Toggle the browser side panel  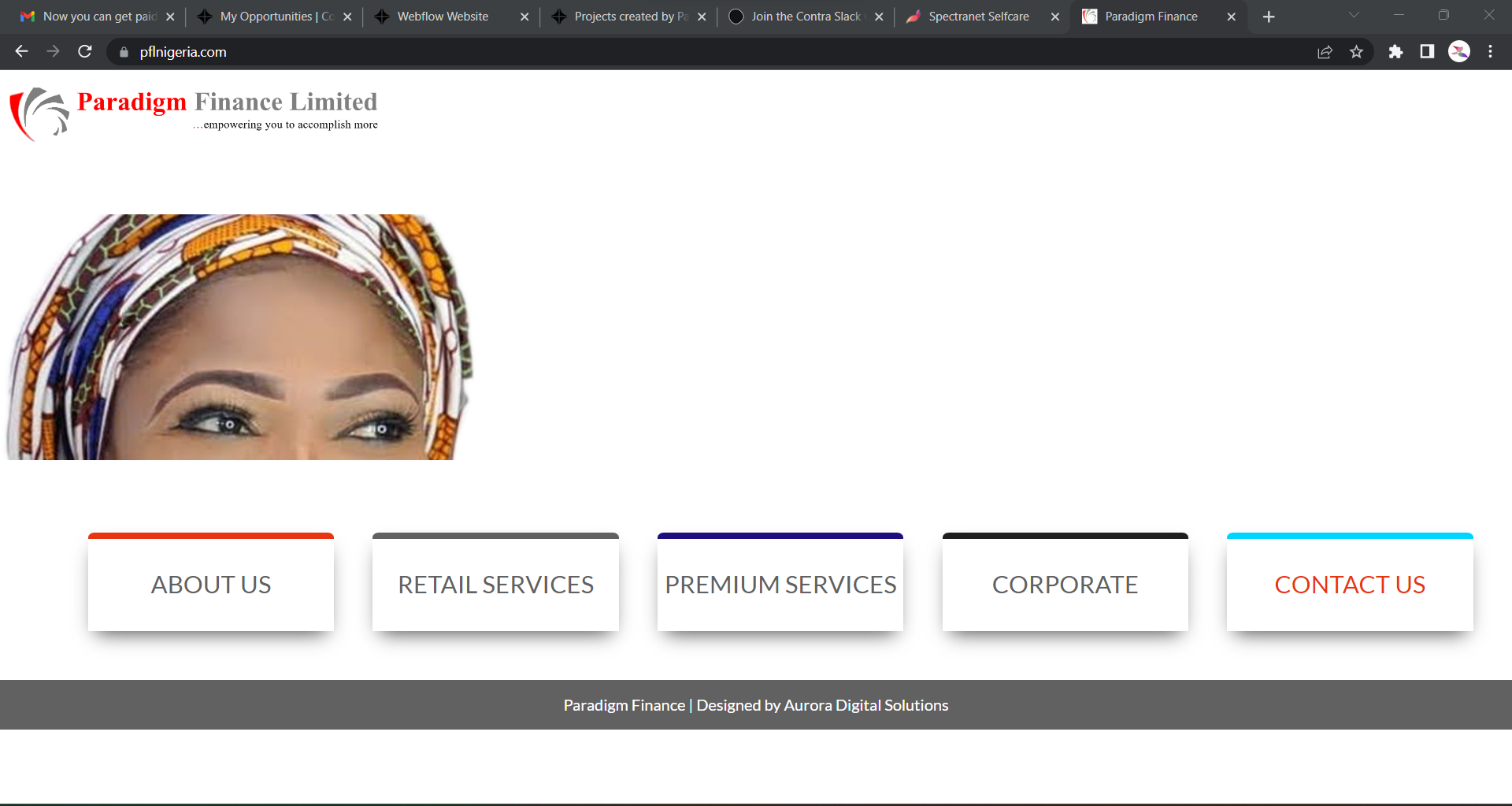tap(1427, 52)
